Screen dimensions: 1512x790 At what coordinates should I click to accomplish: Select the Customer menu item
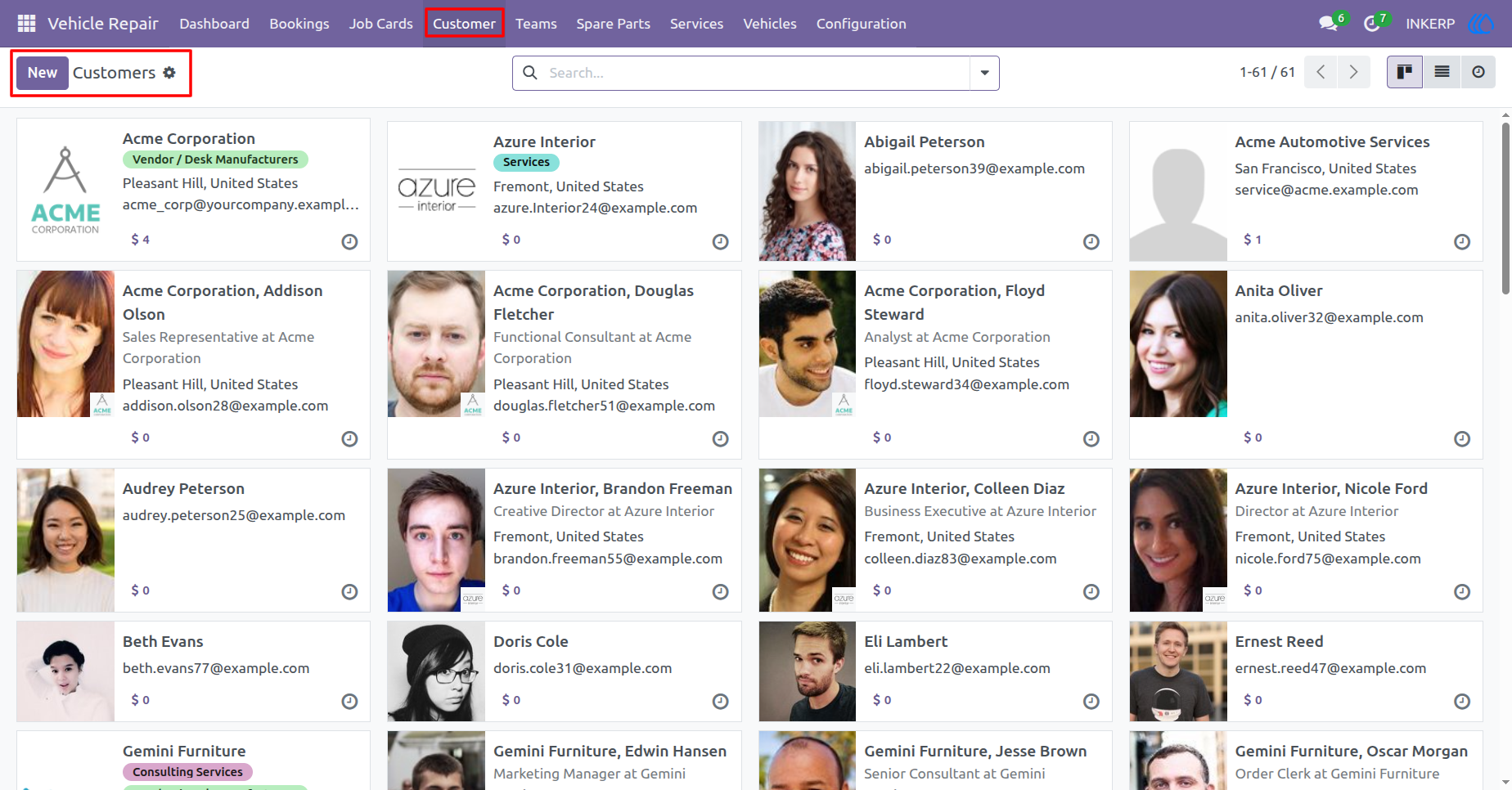click(x=464, y=24)
